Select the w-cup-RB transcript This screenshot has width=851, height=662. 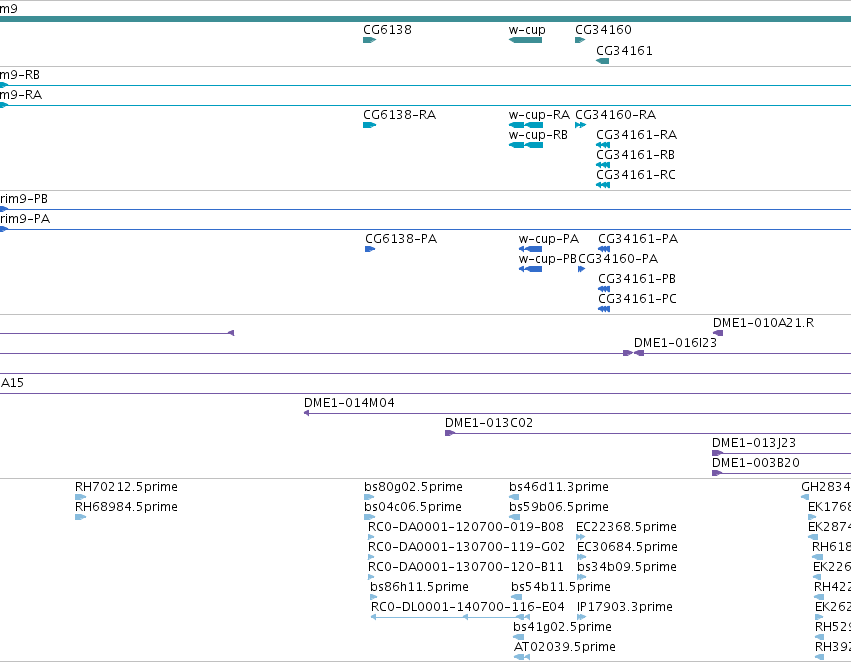(526, 145)
